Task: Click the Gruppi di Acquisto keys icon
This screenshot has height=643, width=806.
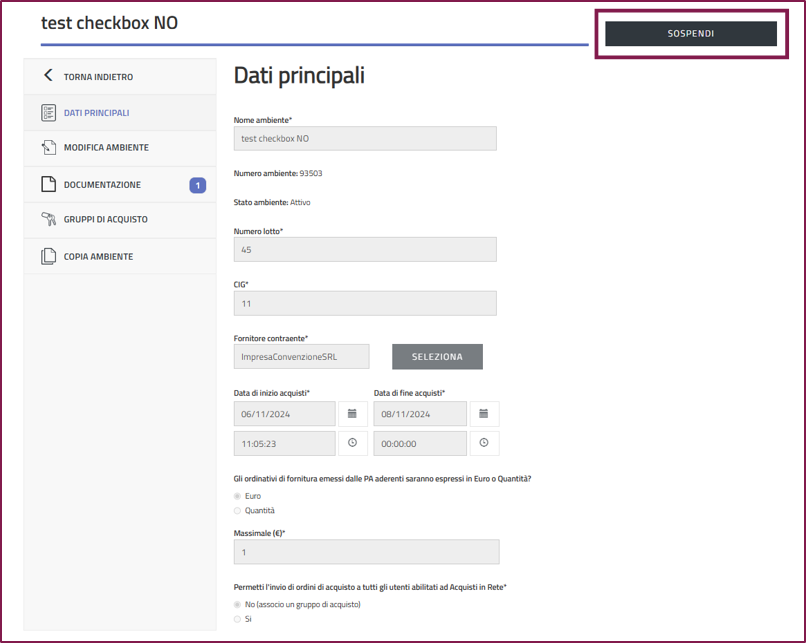Action: [48, 220]
